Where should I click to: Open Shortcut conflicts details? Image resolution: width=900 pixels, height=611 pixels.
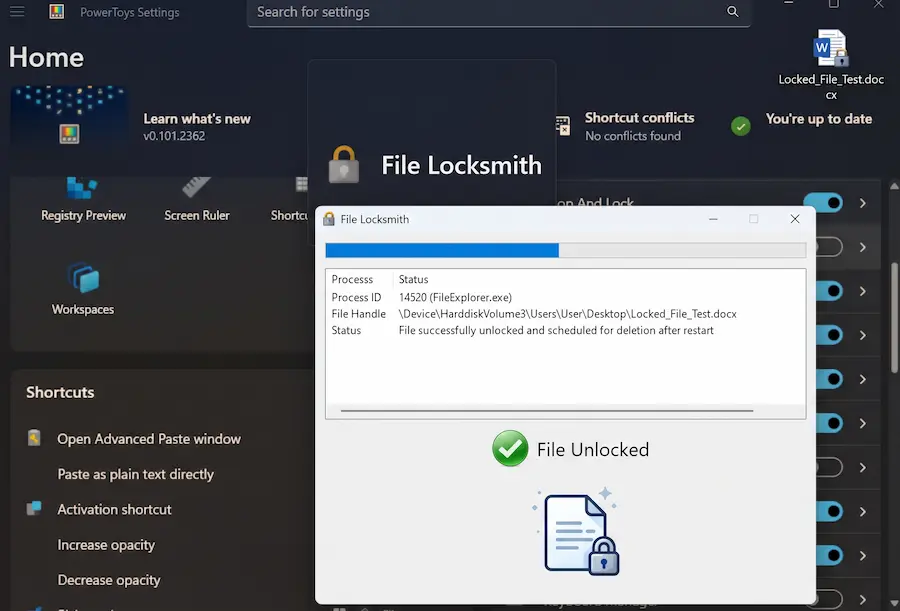tap(639, 118)
